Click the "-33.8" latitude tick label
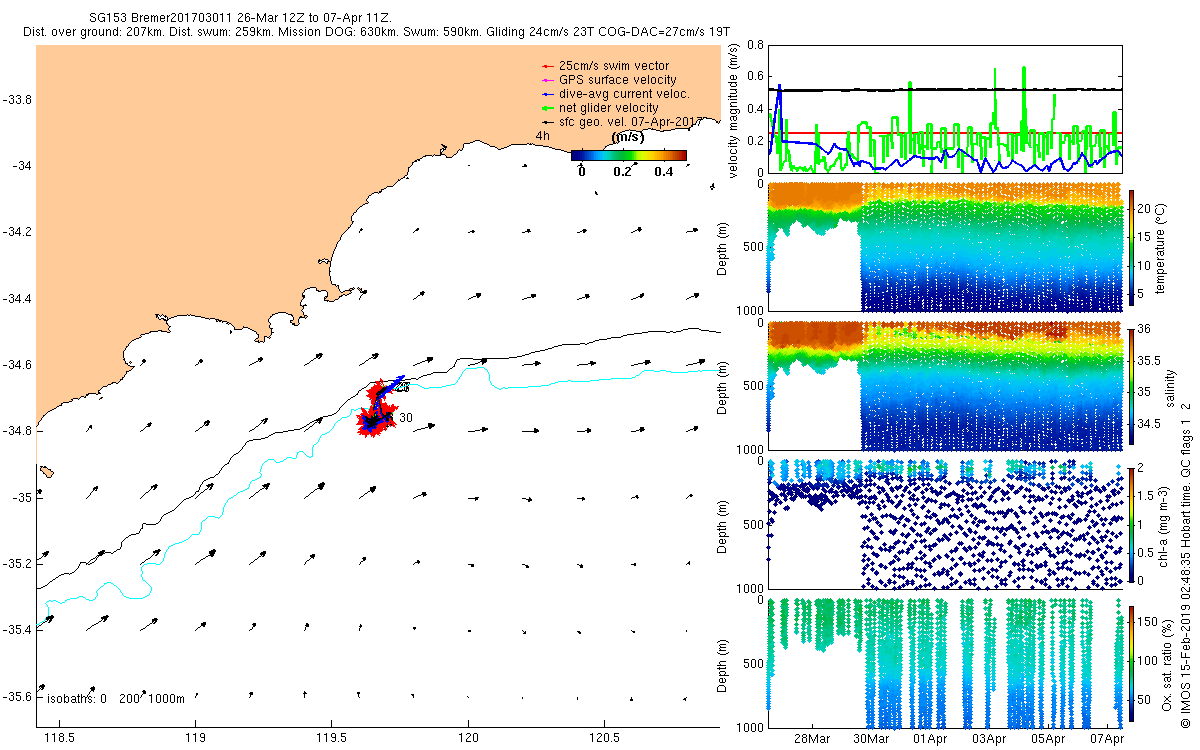Viewport: 1200px width, 750px height. click(16, 100)
